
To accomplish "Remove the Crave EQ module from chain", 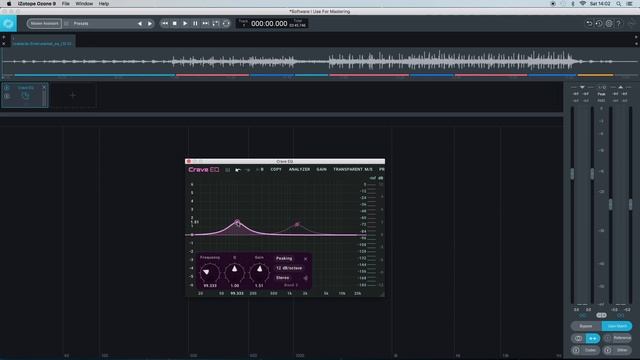I will (x=44, y=87).
